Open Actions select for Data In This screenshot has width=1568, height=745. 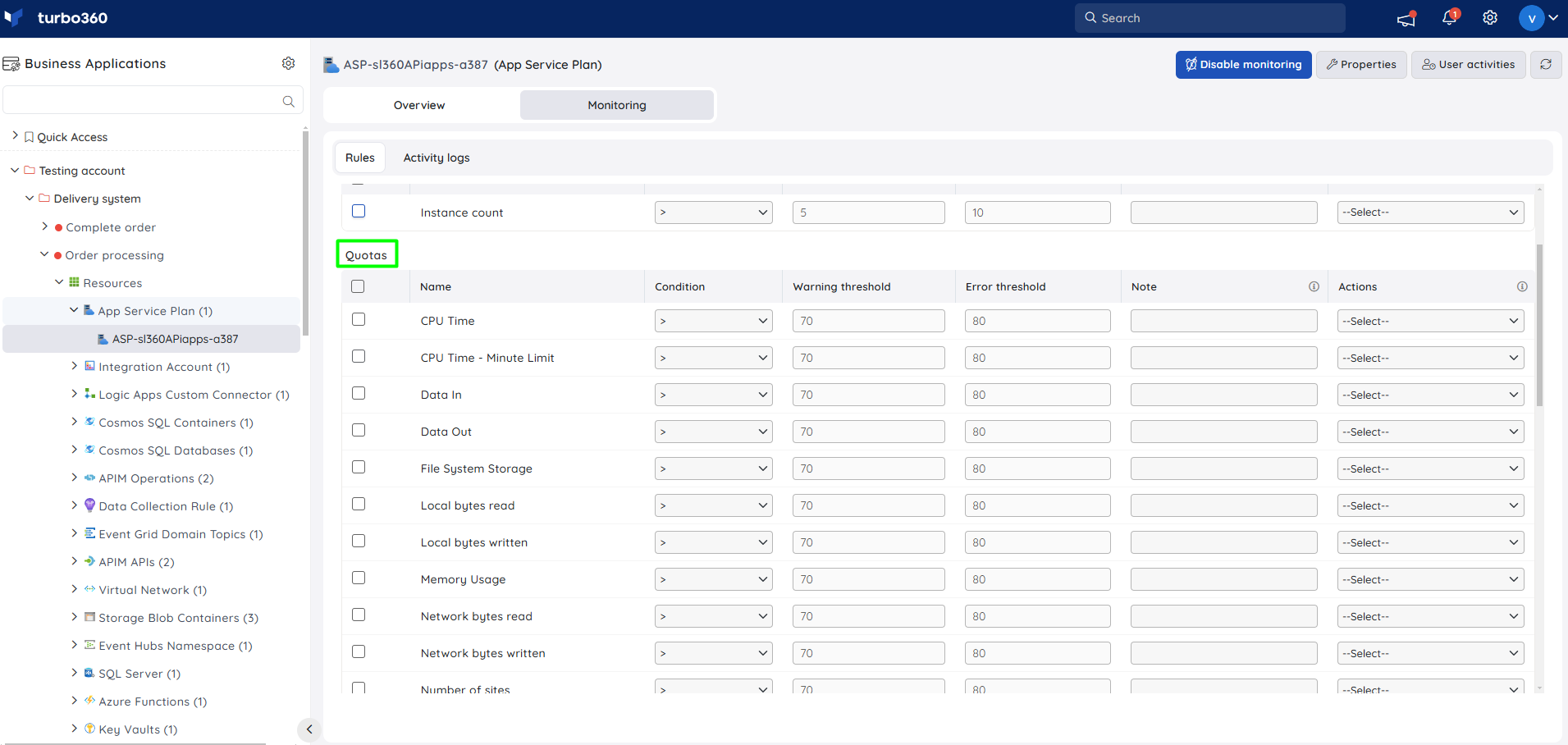point(1430,395)
